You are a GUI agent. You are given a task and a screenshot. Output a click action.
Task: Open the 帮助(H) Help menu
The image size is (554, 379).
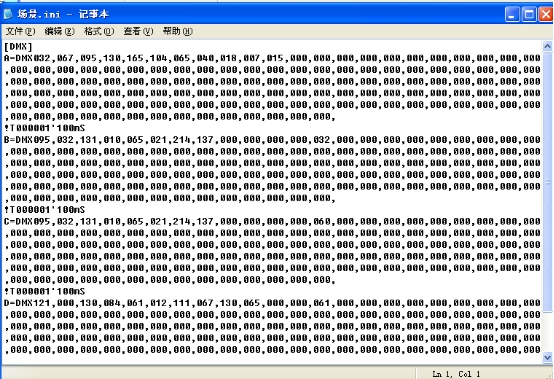point(177,31)
